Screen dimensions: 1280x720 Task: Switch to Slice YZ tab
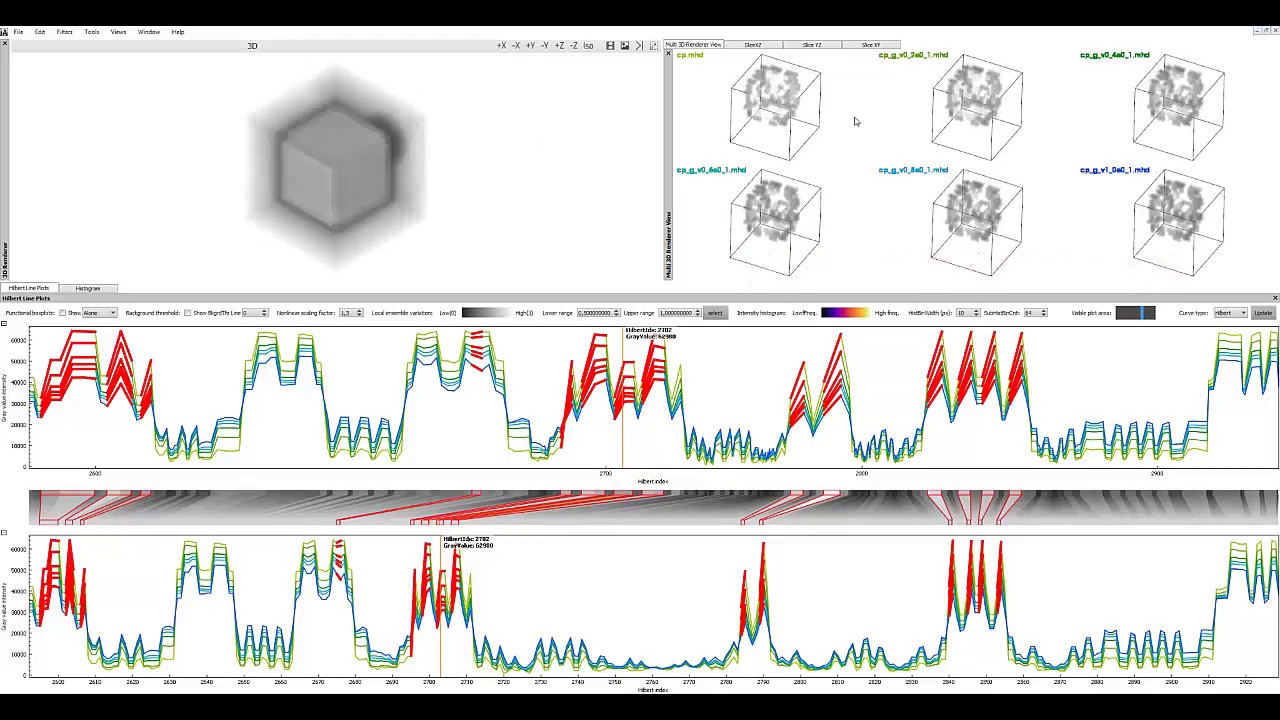[x=812, y=45]
